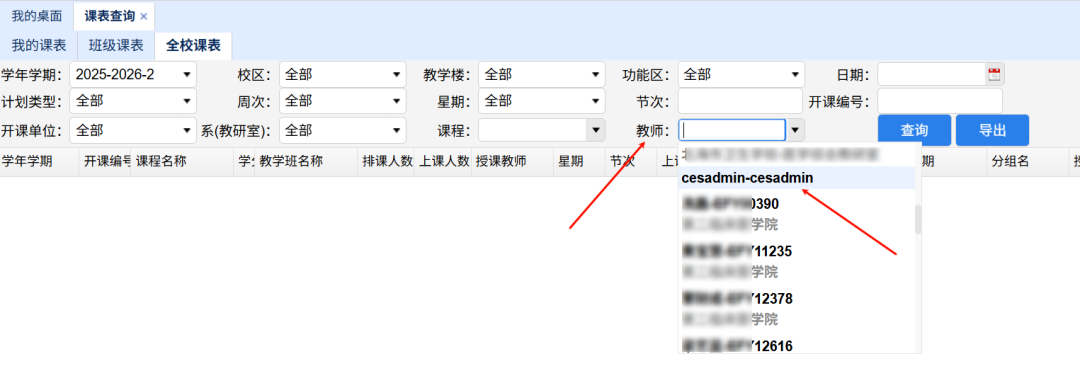Open the 计划类型 dropdown

133,101
